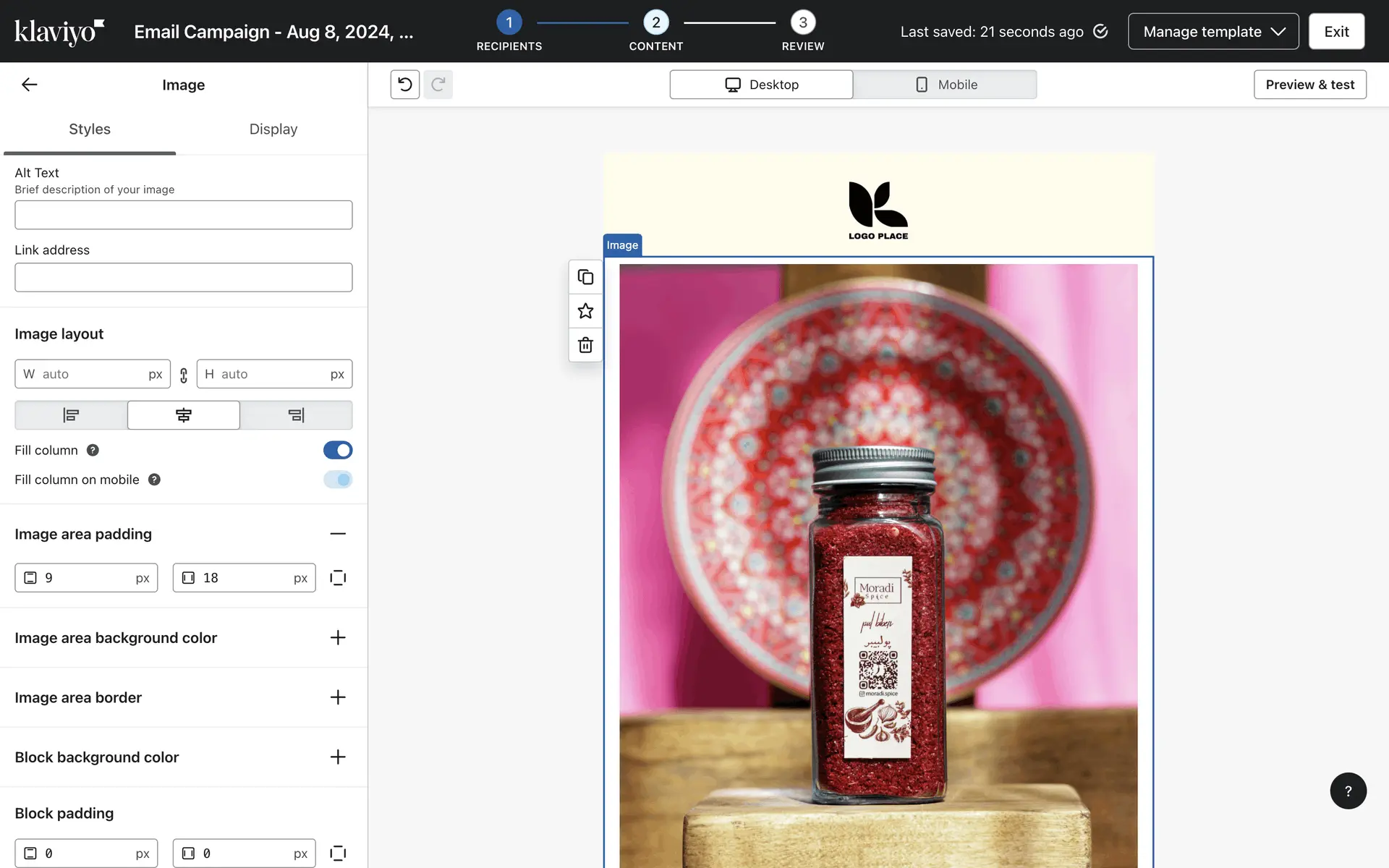Collapse the Image area padding section

338,534
